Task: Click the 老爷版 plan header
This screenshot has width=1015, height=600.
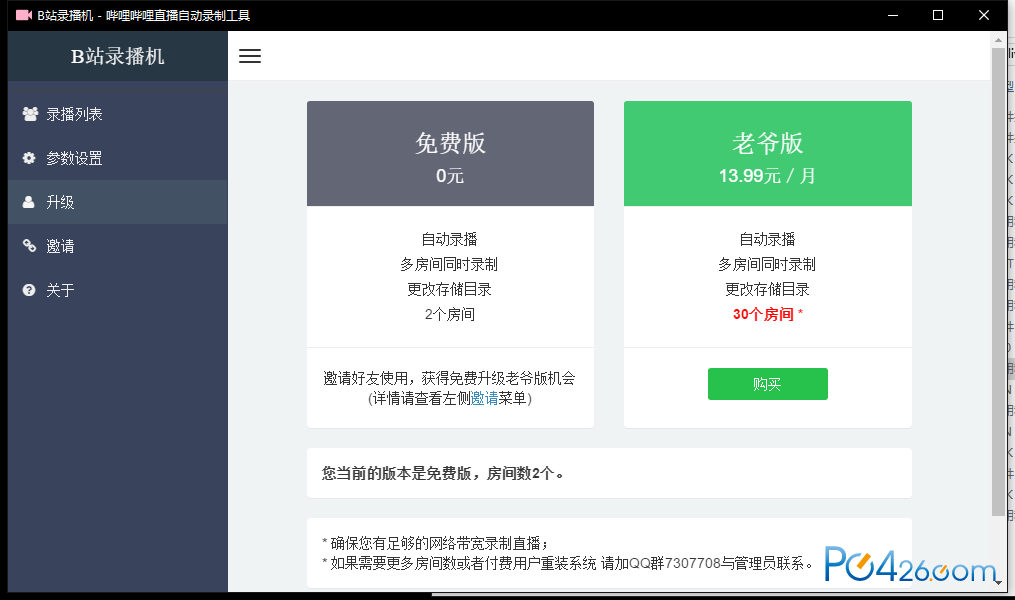Action: coord(768,153)
